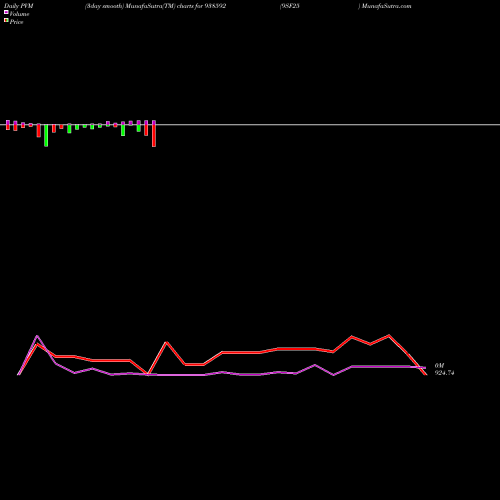Select the "Volume" legend label
Image resolution: width=500 pixels, height=500 pixels.
(19, 14)
